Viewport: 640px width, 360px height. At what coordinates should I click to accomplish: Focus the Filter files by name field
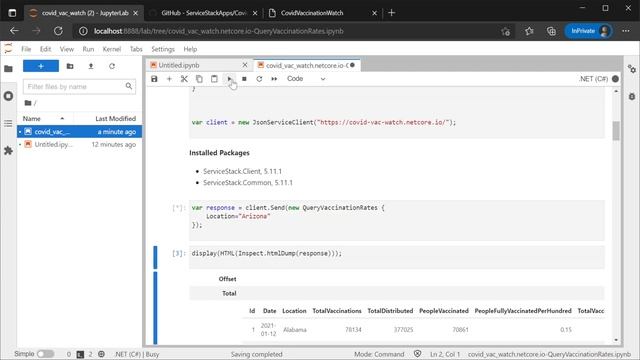tap(79, 87)
